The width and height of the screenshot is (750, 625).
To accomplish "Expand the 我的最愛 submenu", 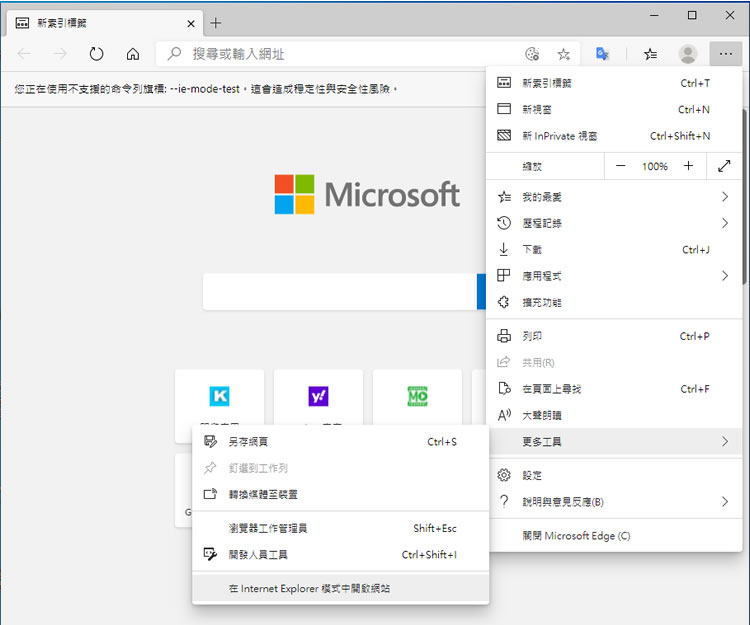I will (x=724, y=197).
